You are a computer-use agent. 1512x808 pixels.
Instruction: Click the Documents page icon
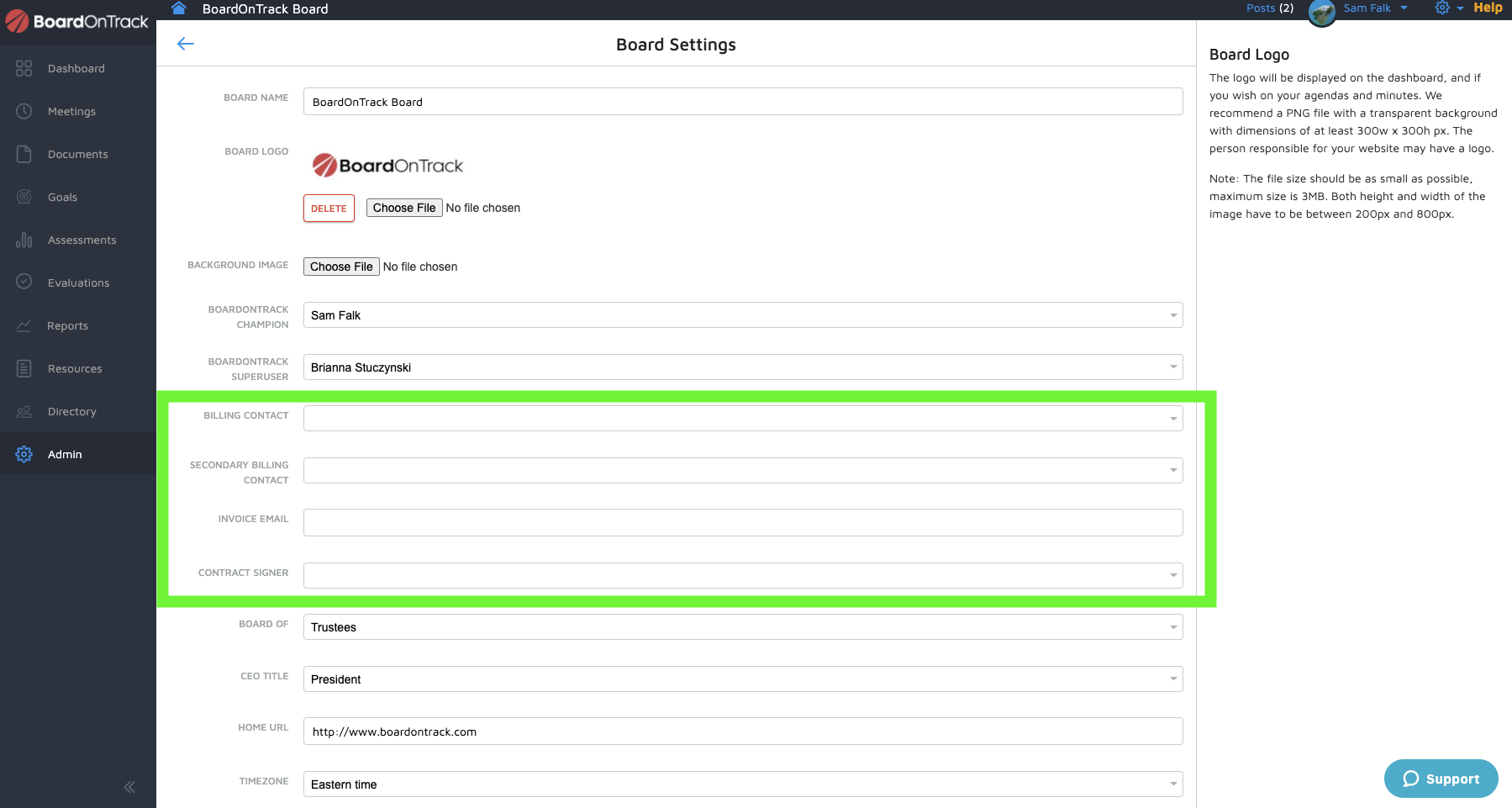[x=24, y=154]
